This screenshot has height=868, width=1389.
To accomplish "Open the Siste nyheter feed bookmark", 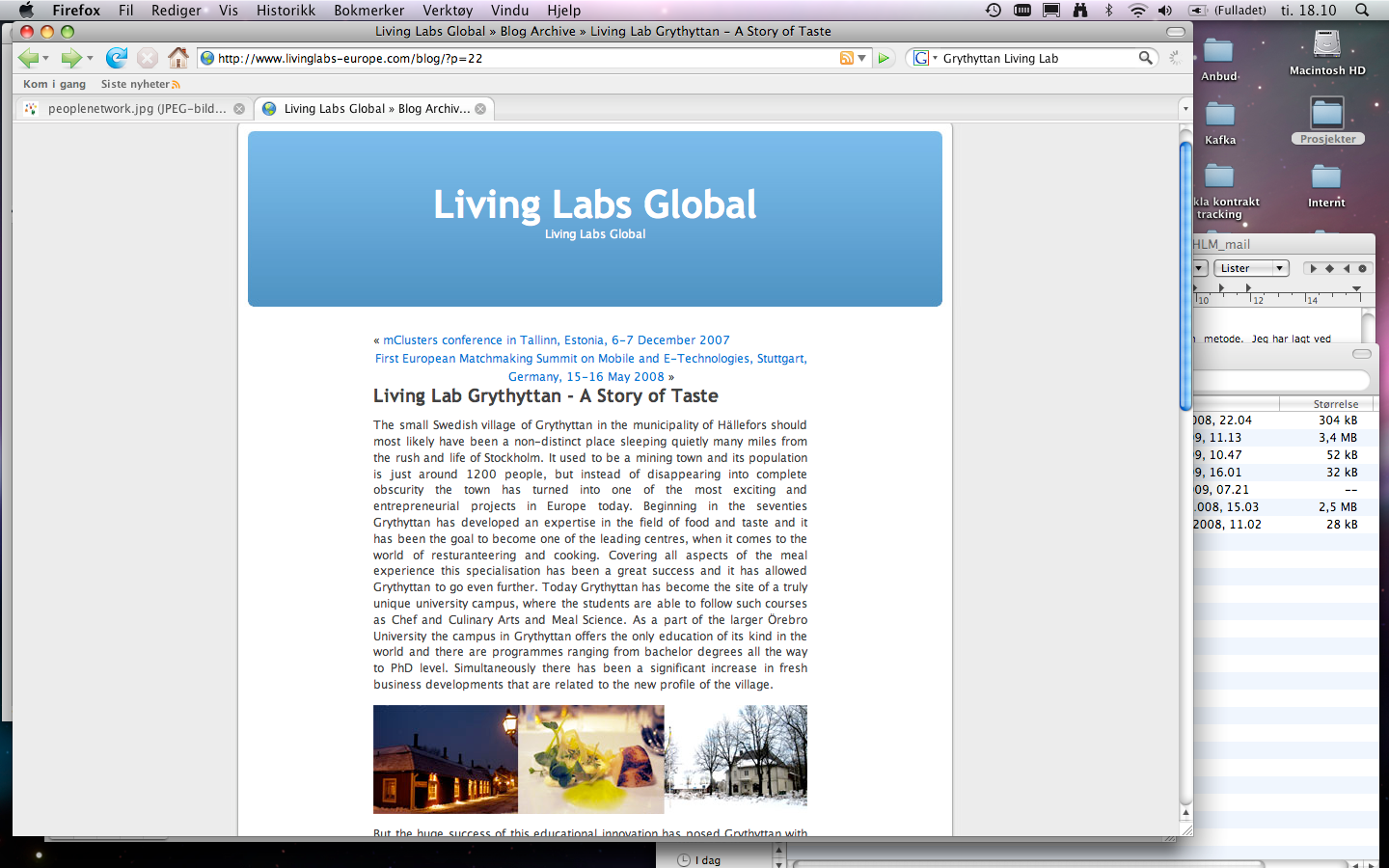I will [x=140, y=84].
